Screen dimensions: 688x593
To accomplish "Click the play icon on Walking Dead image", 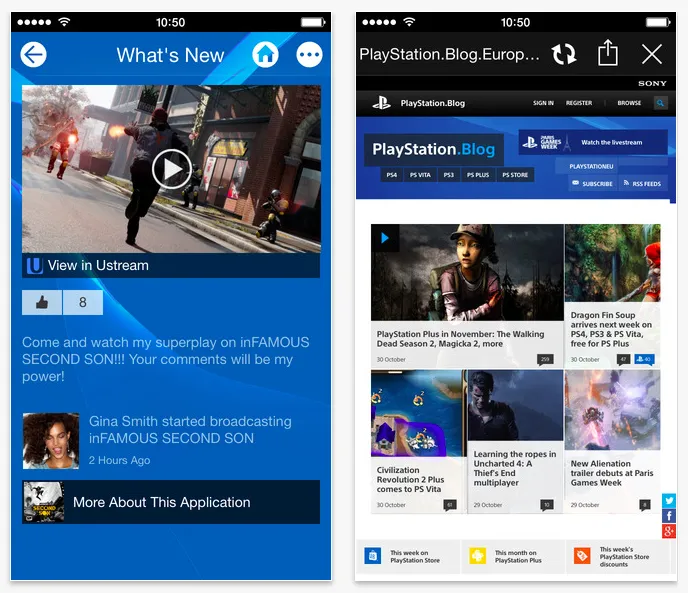I will [x=385, y=238].
